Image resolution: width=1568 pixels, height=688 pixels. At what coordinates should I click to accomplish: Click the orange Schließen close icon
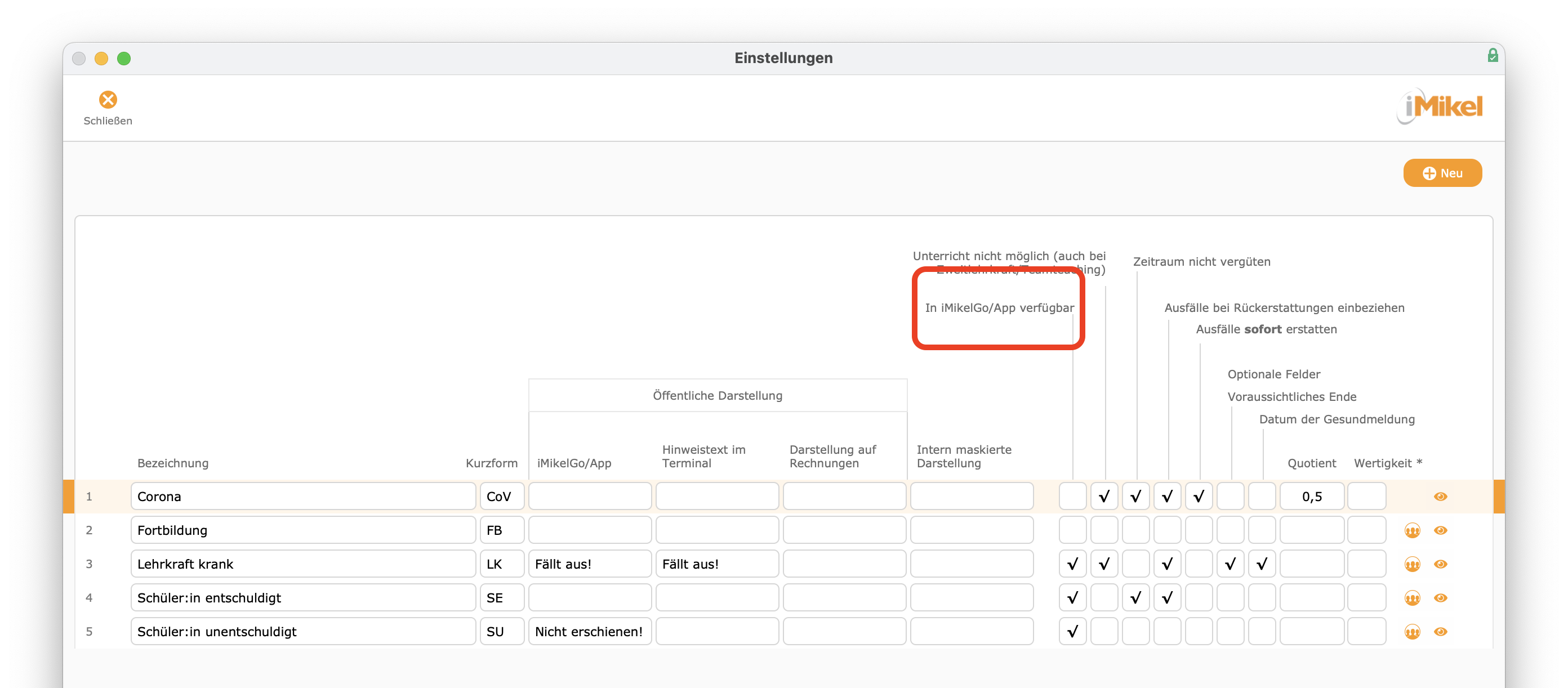point(108,99)
